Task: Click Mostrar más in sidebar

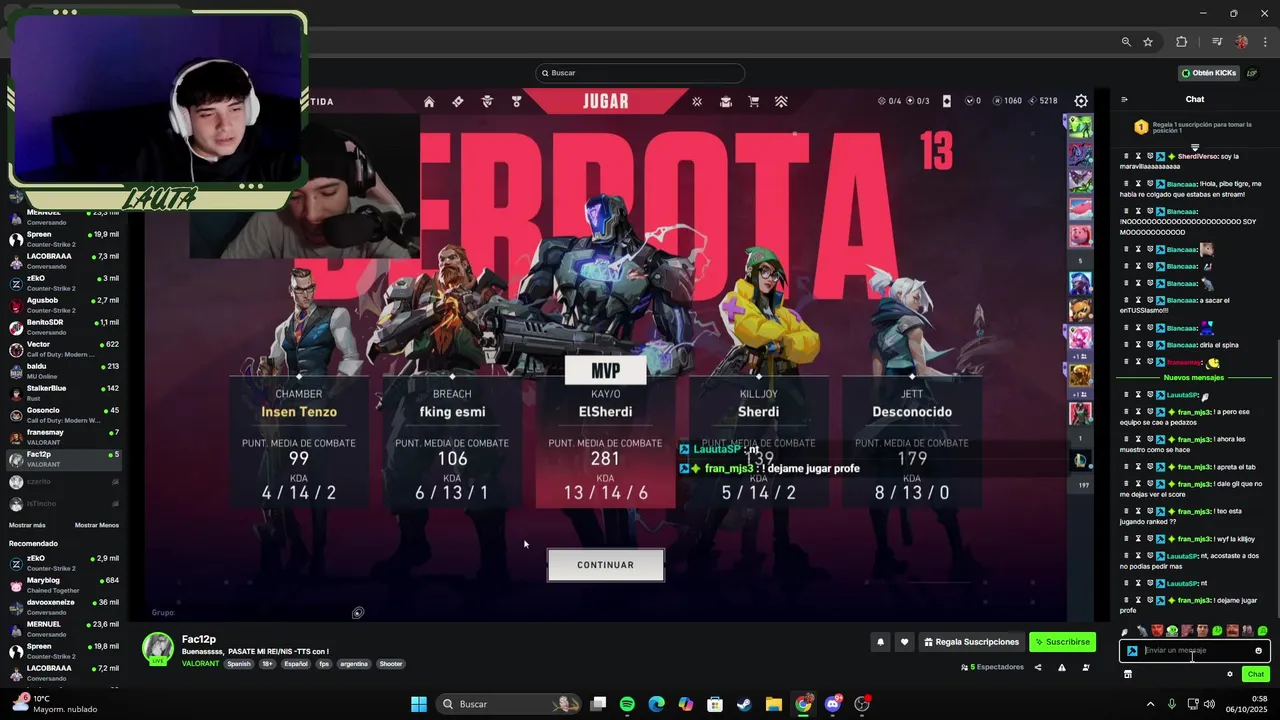Action: [x=27, y=525]
